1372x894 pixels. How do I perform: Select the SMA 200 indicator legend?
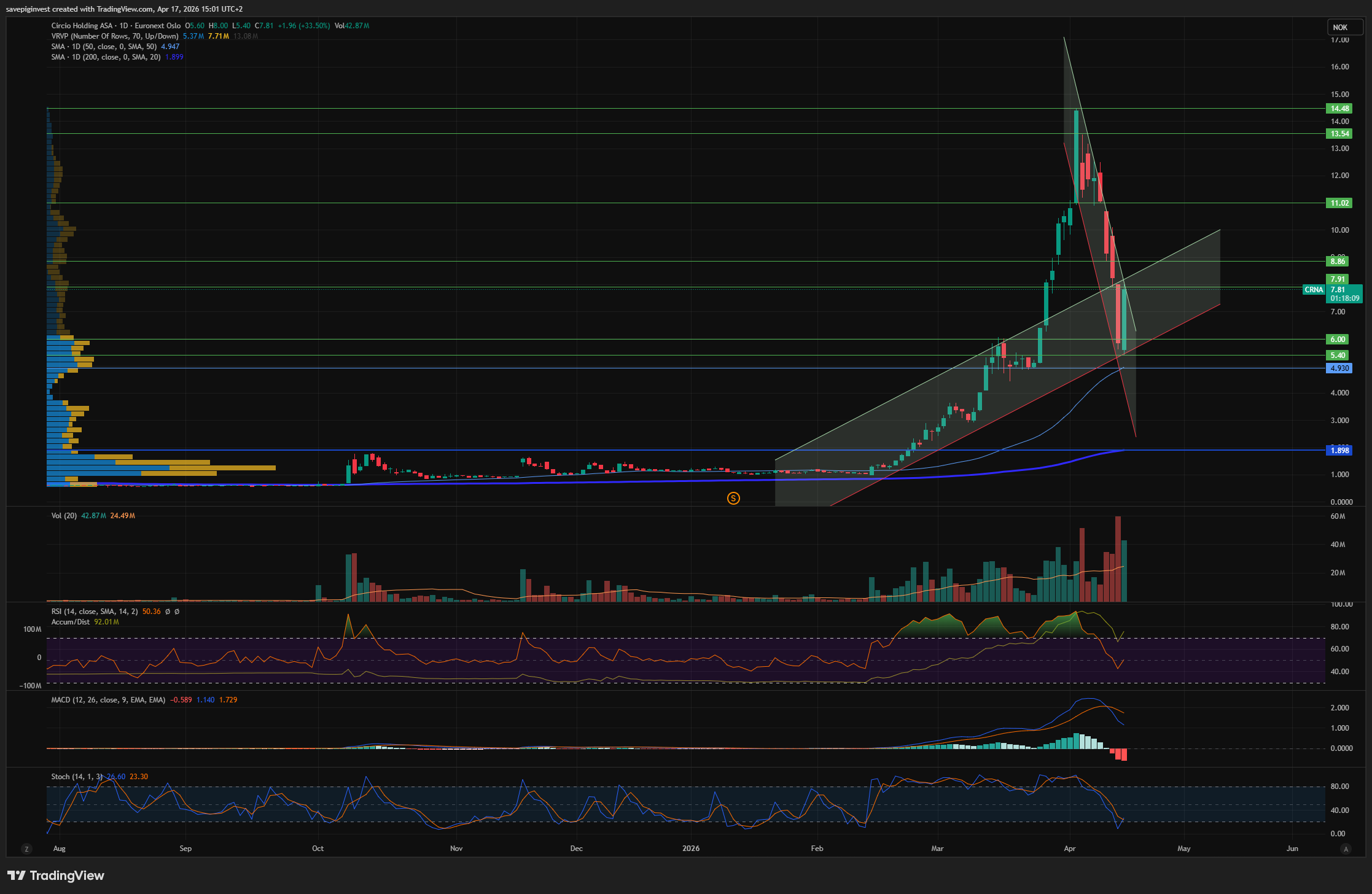point(106,57)
